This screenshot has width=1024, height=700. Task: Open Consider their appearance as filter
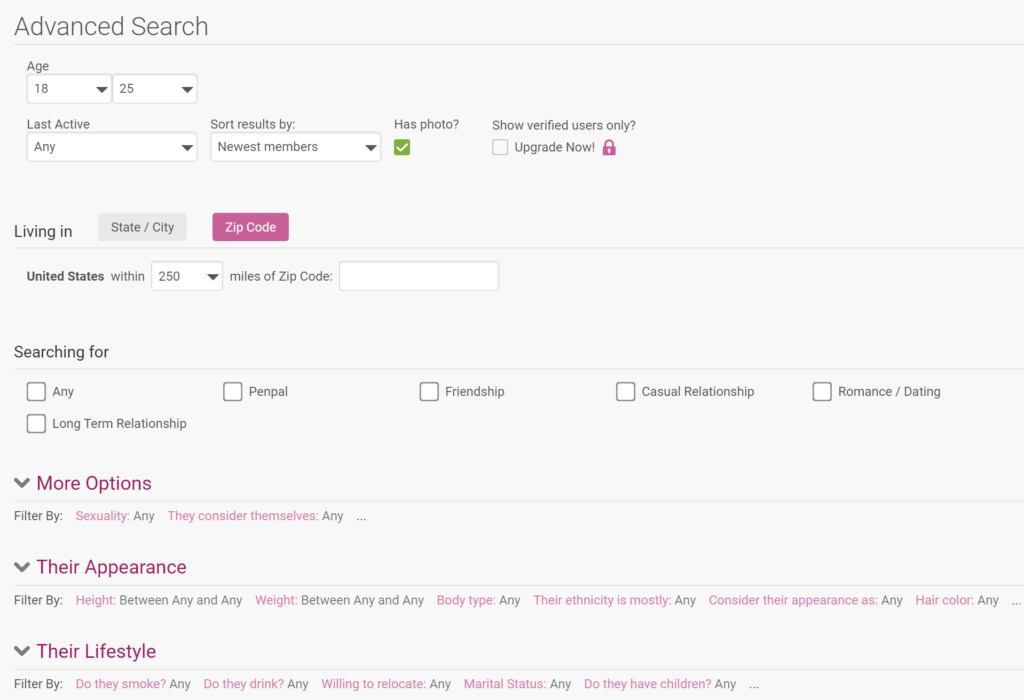tap(793, 600)
